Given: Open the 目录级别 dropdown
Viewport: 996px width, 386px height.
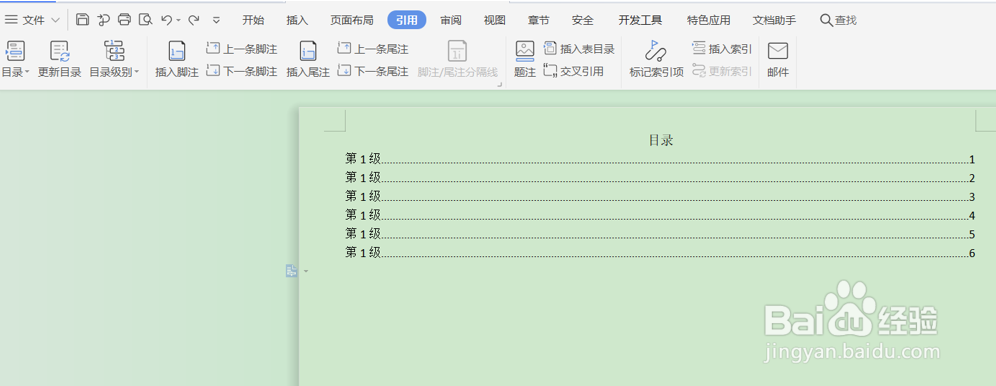Looking at the screenshot, I should pos(114,59).
